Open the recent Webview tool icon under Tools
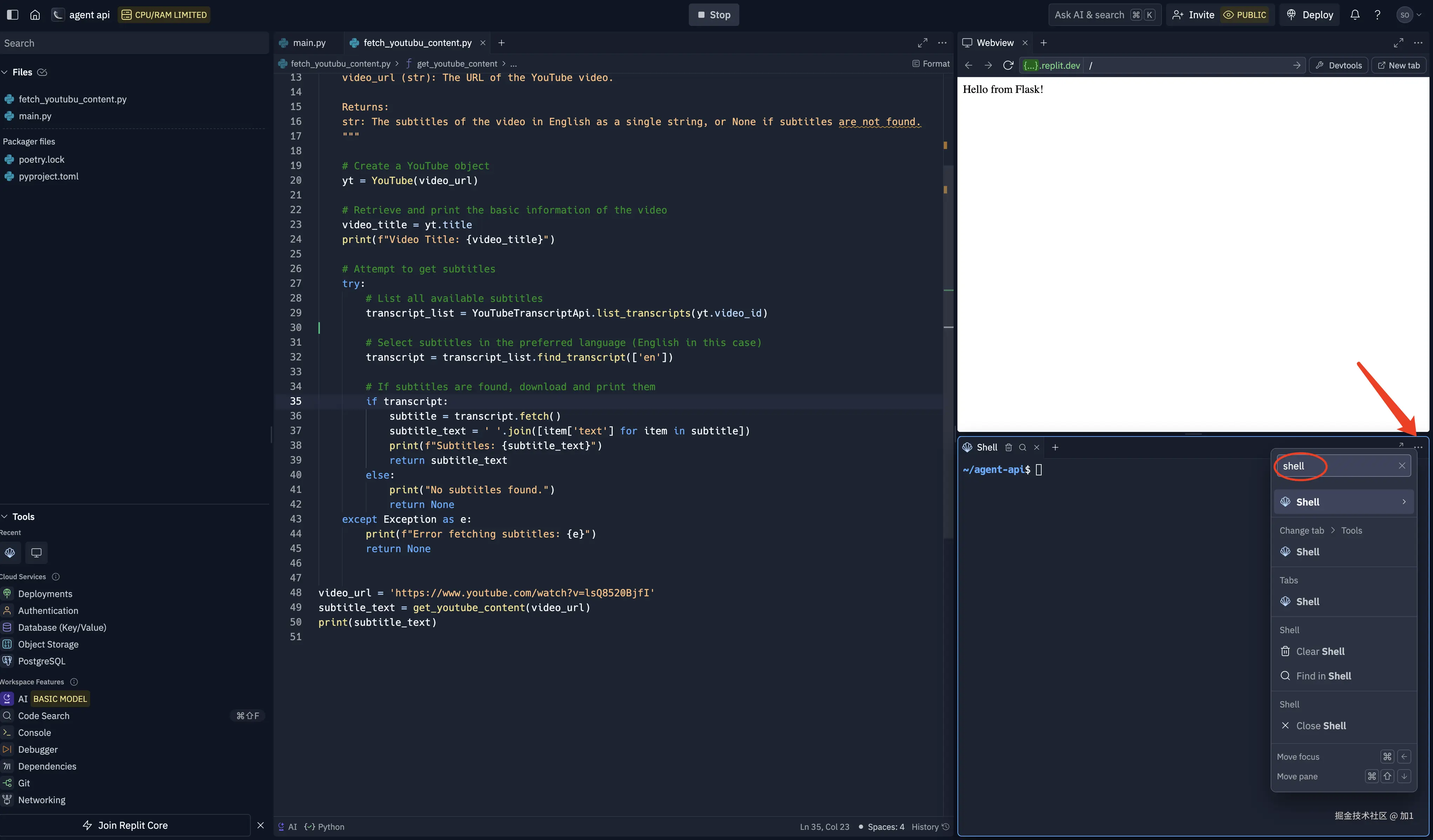 coord(36,553)
